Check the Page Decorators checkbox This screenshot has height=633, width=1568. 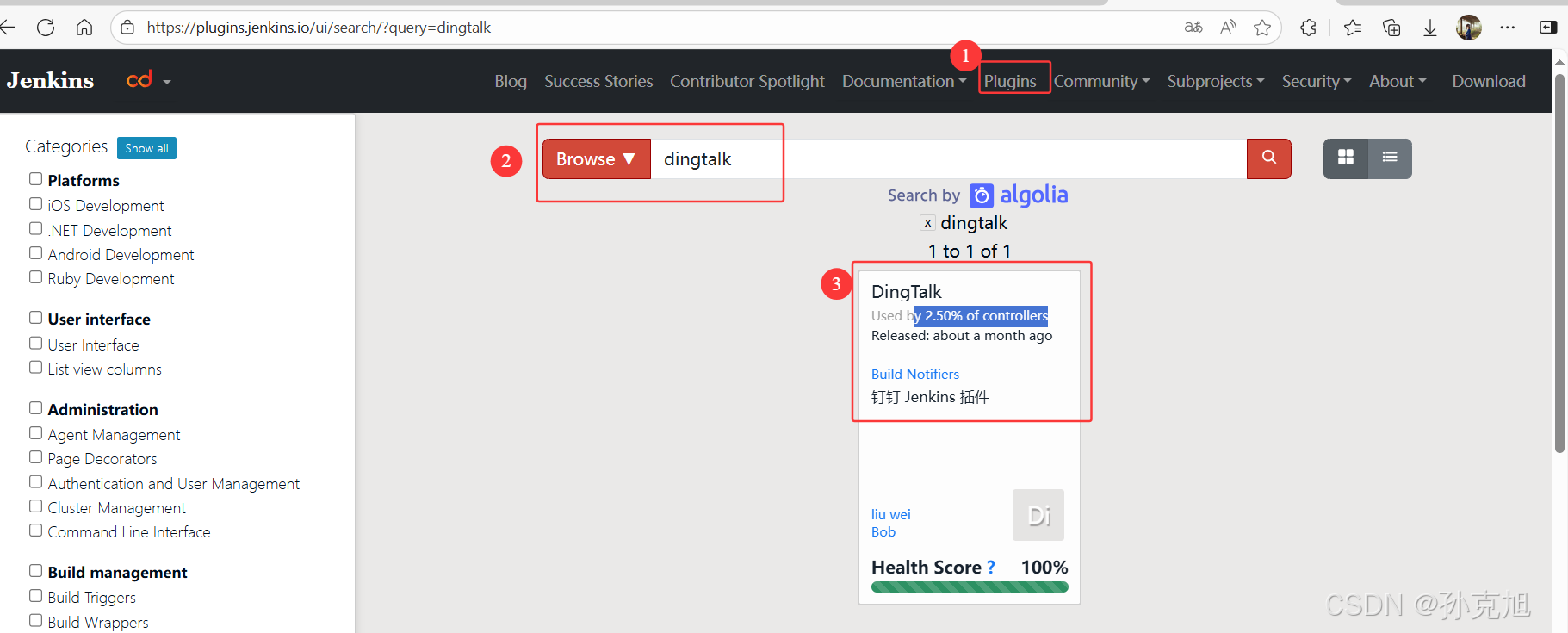pyautogui.click(x=35, y=457)
